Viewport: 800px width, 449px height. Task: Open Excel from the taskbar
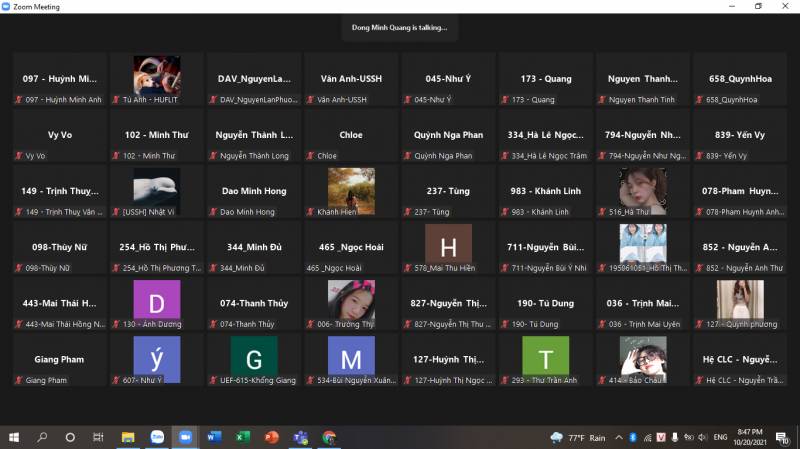242,437
